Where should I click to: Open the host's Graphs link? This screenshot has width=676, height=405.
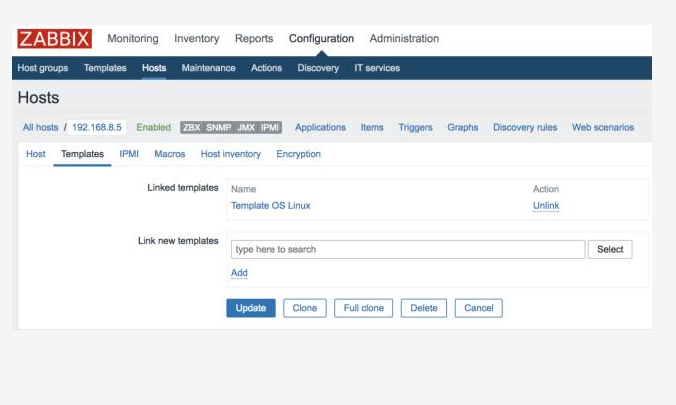tap(463, 127)
